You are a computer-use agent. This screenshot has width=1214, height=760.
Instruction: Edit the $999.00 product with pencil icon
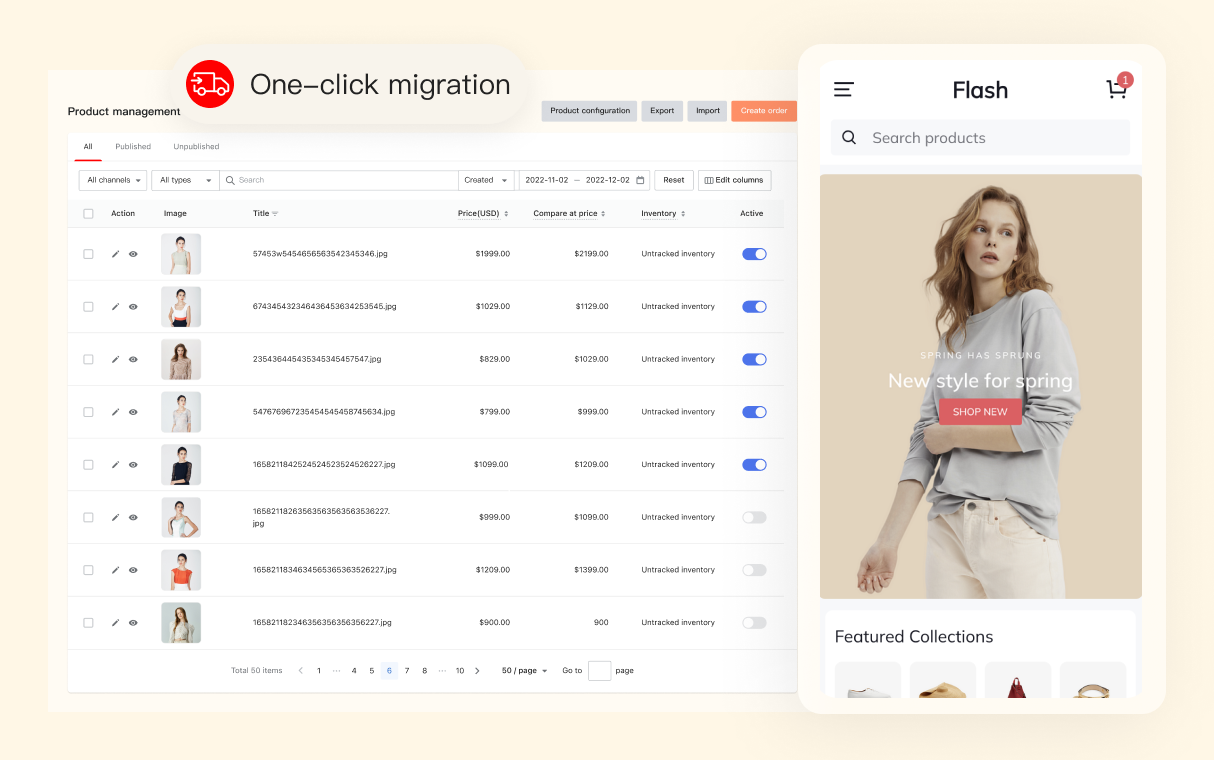coord(115,517)
